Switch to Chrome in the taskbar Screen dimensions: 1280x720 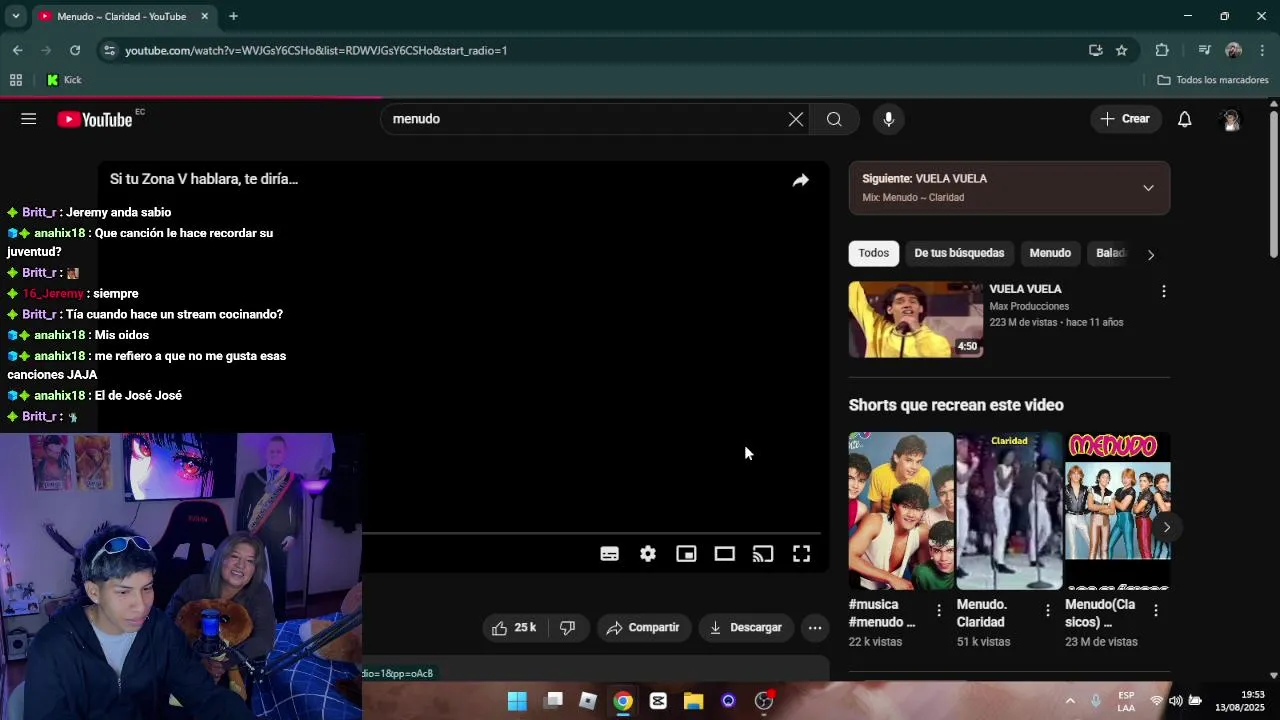pos(623,701)
